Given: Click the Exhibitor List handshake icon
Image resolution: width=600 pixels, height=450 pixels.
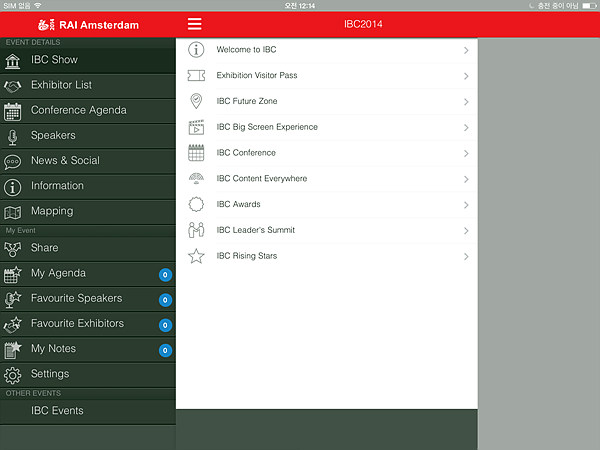Looking at the screenshot, I should point(13,86).
